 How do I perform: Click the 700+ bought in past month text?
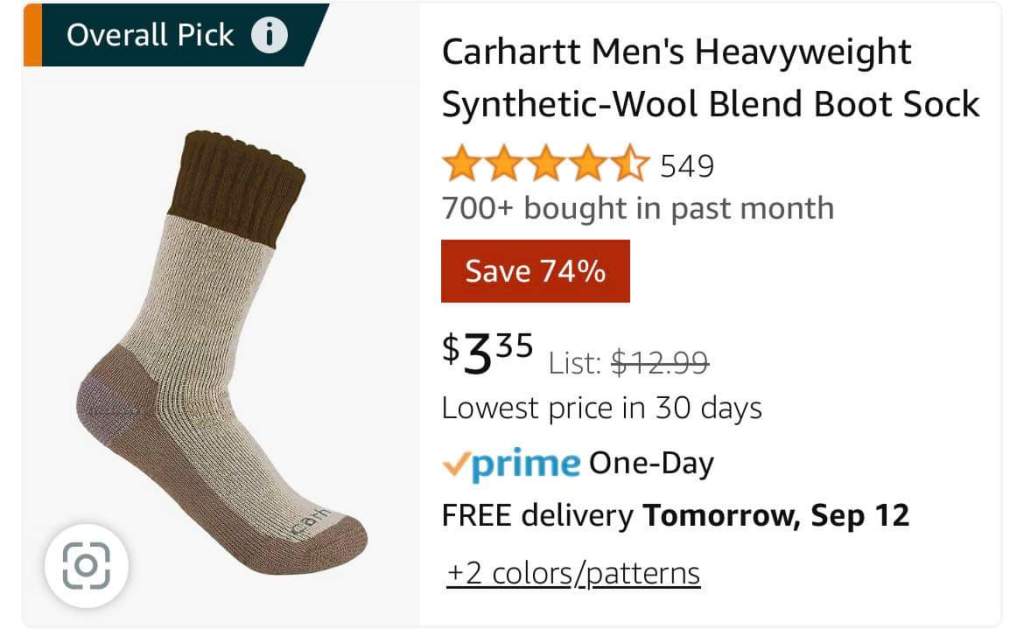click(x=638, y=208)
